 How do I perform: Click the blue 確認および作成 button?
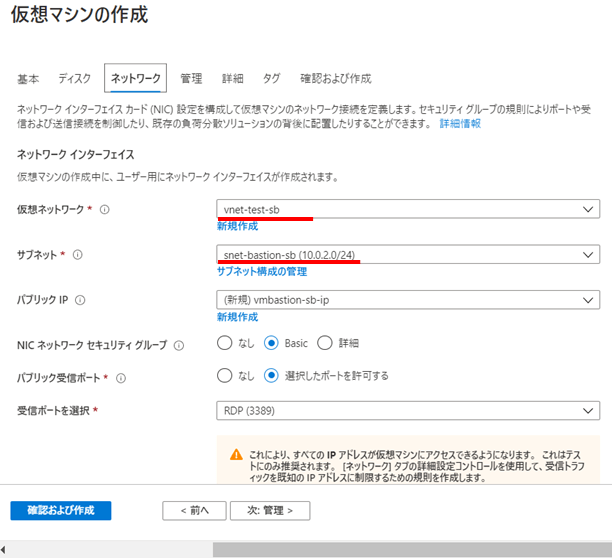coord(61,510)
